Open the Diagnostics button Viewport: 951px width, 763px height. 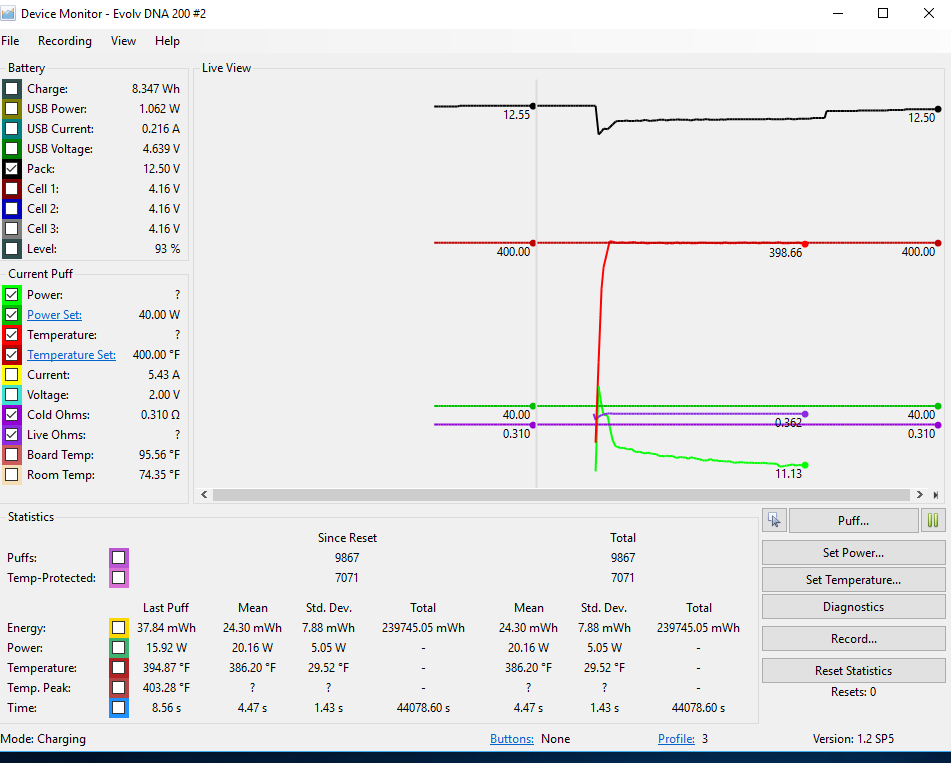click(x=853, y=607)
